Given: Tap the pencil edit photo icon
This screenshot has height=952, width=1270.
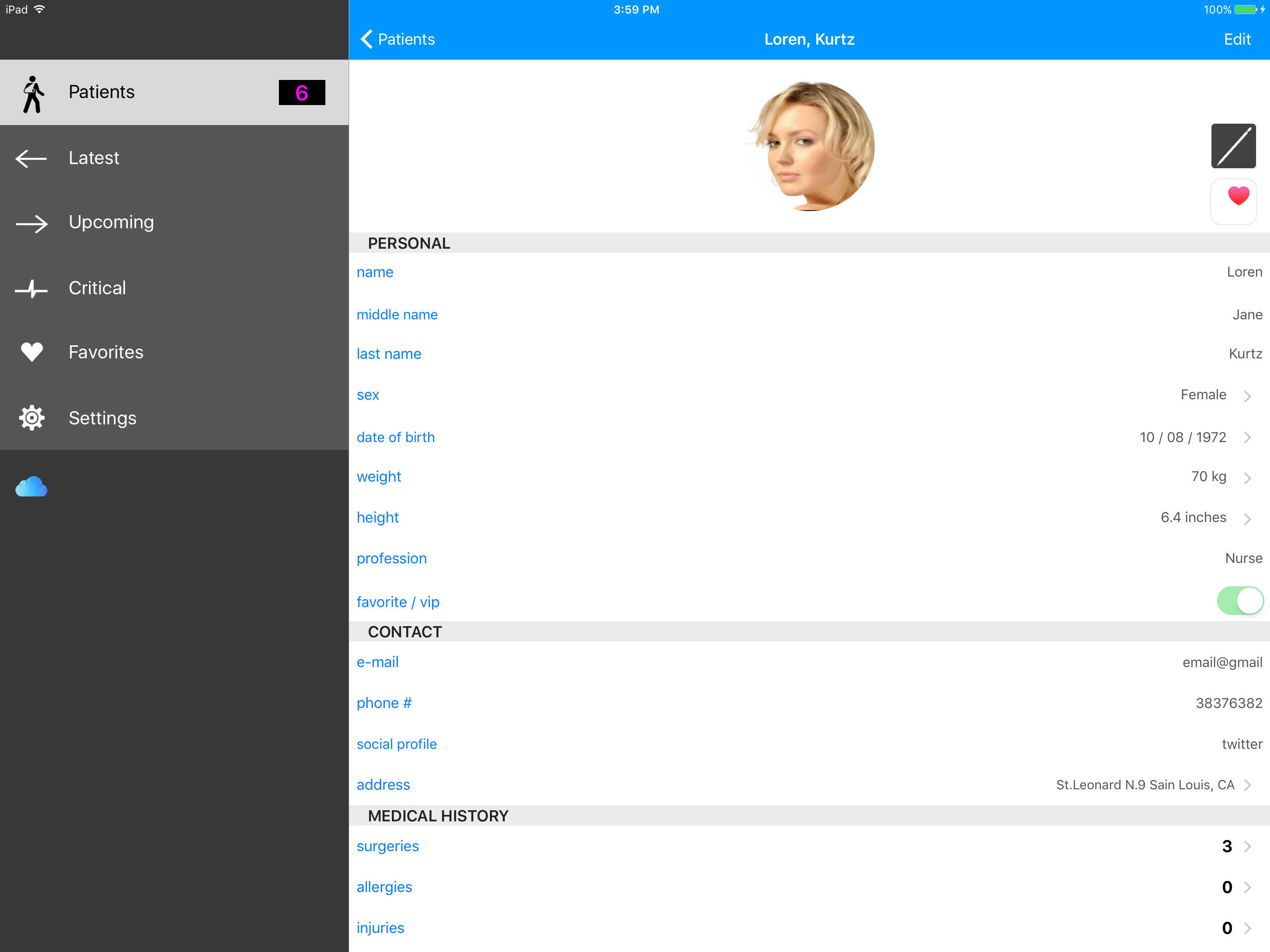Looking at the screenshot, I should coord(1233,146).
